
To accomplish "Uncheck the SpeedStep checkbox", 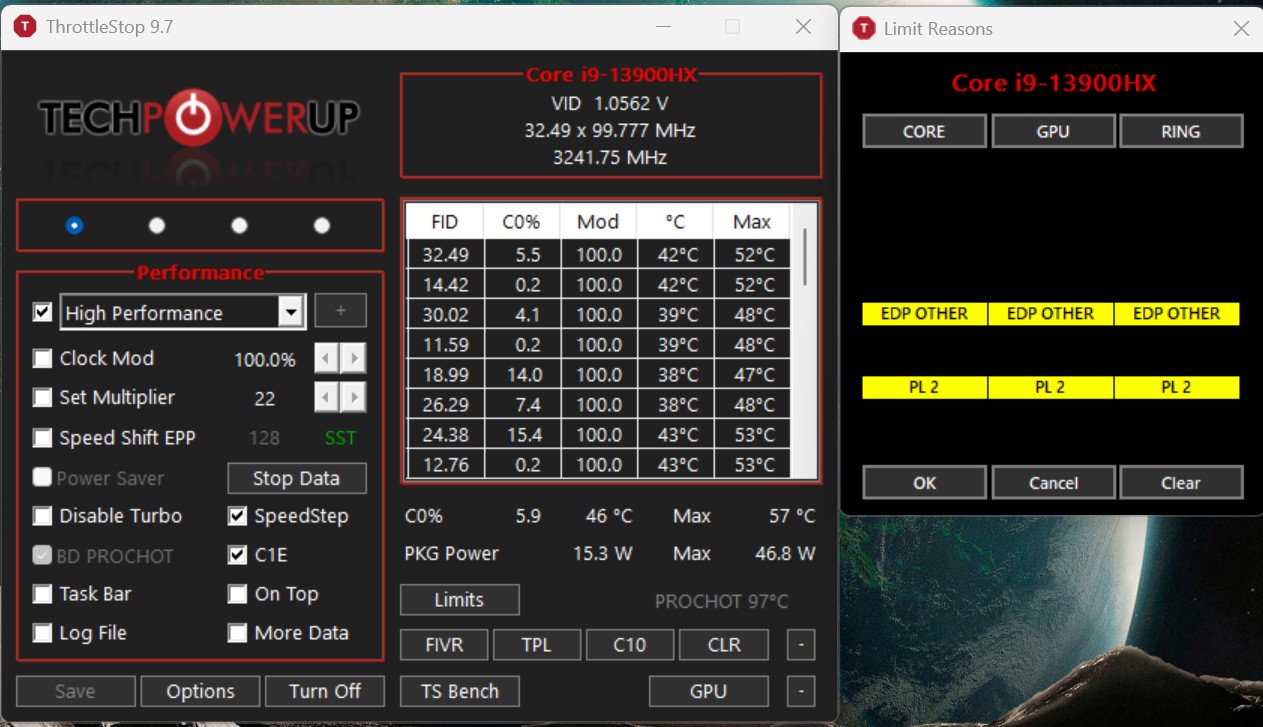I will pos(237,516).
